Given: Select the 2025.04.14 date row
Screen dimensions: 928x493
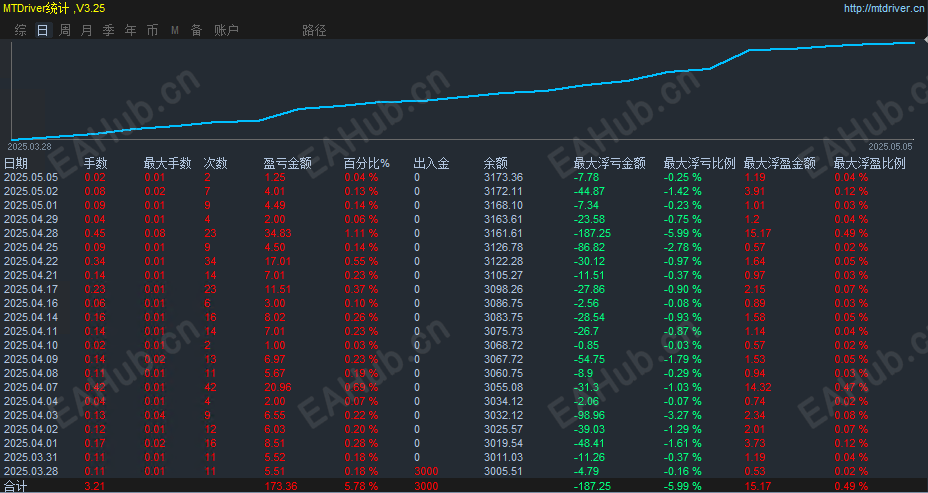Looking at the screenshot, I should (x=31, y=317).
